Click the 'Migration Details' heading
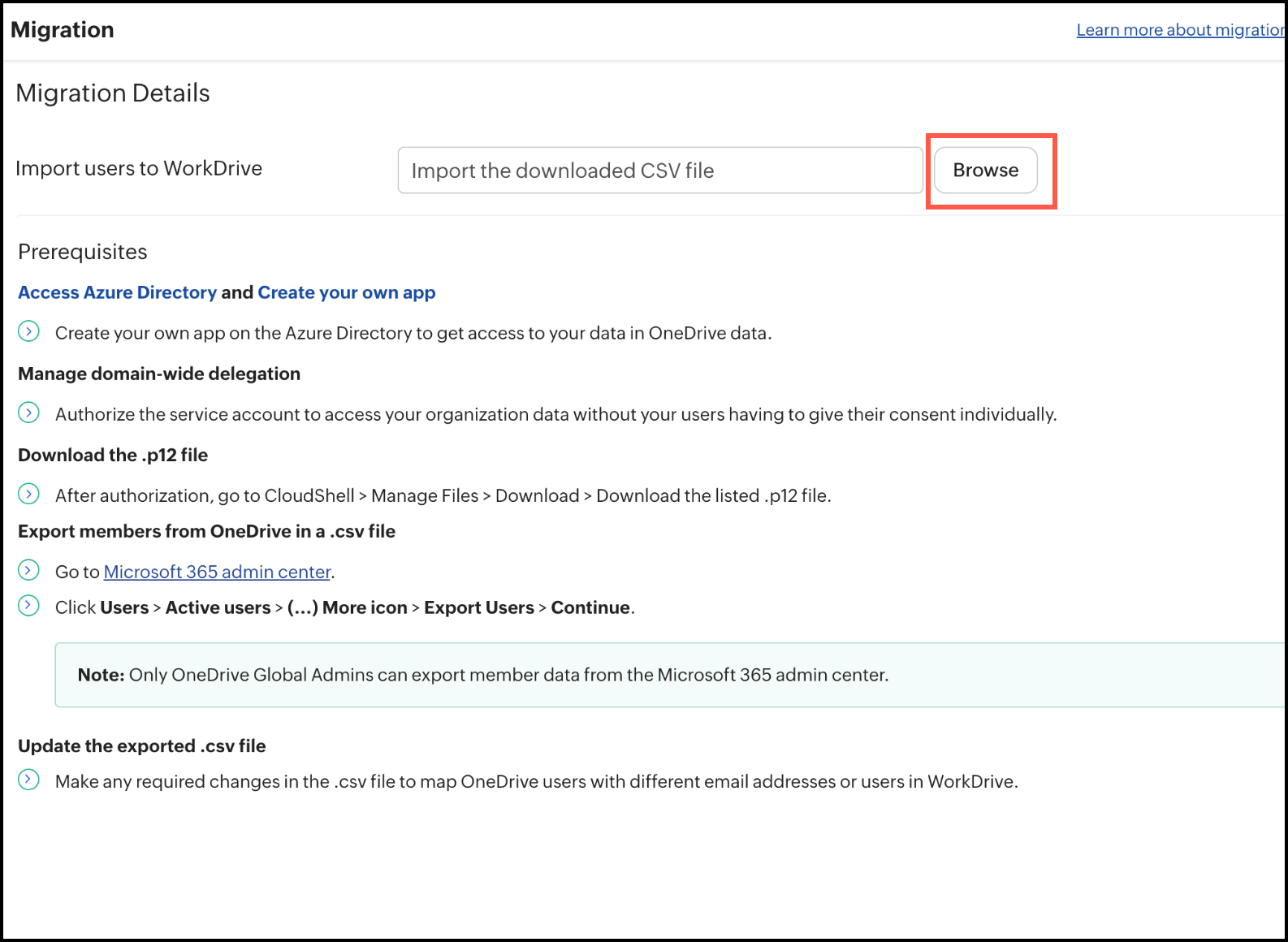This screenshot has height=942, width=1288. [x=113, y=93]
